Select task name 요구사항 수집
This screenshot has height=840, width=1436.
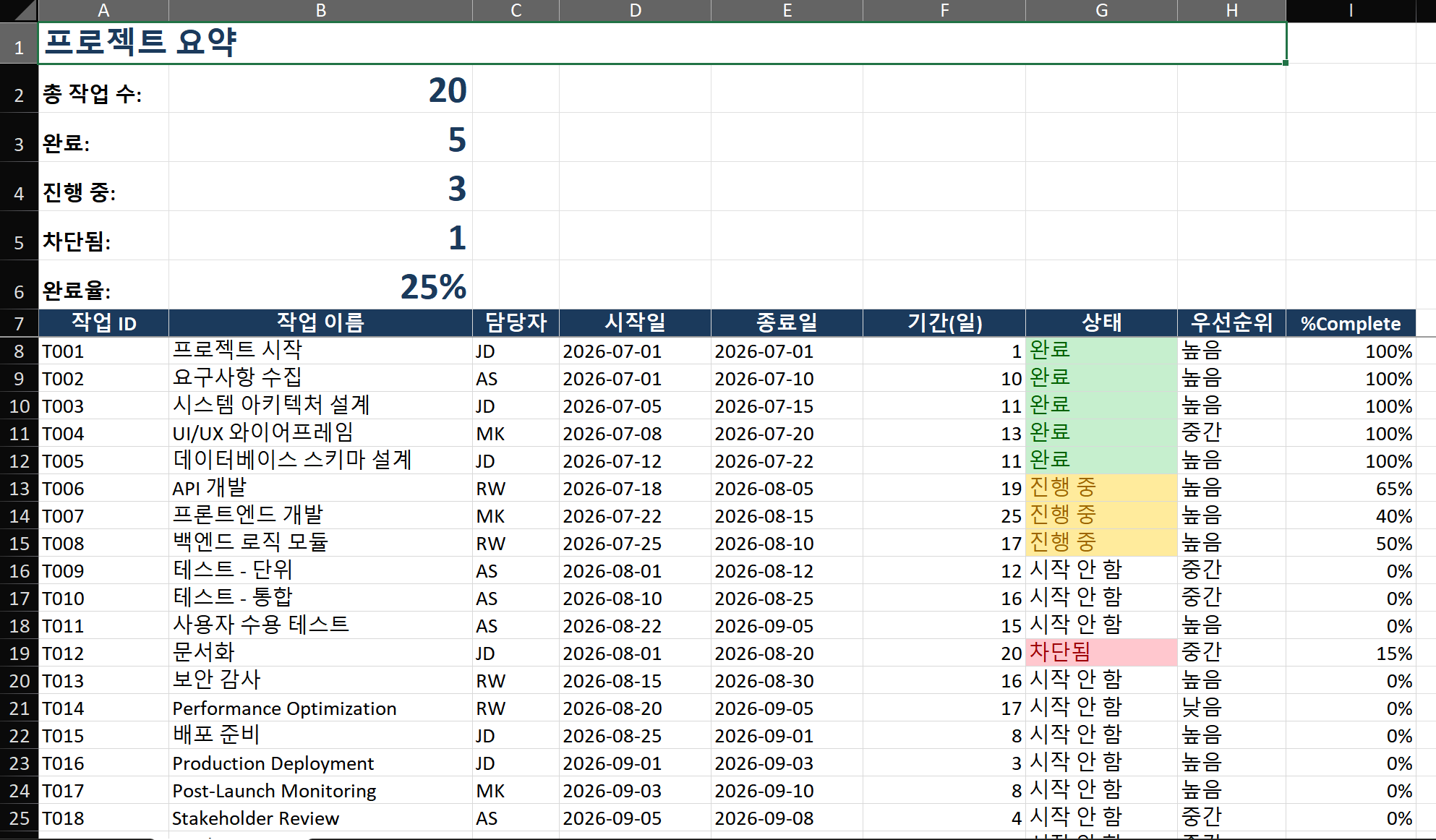(320, 378)
